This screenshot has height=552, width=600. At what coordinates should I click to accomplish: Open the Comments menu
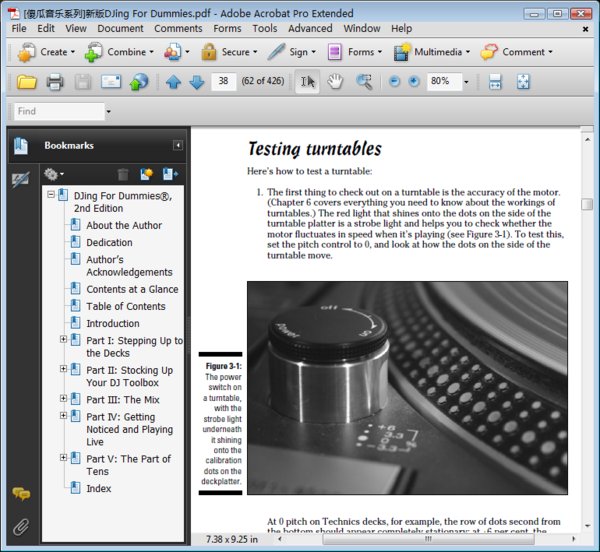click(x=178, y=29)
